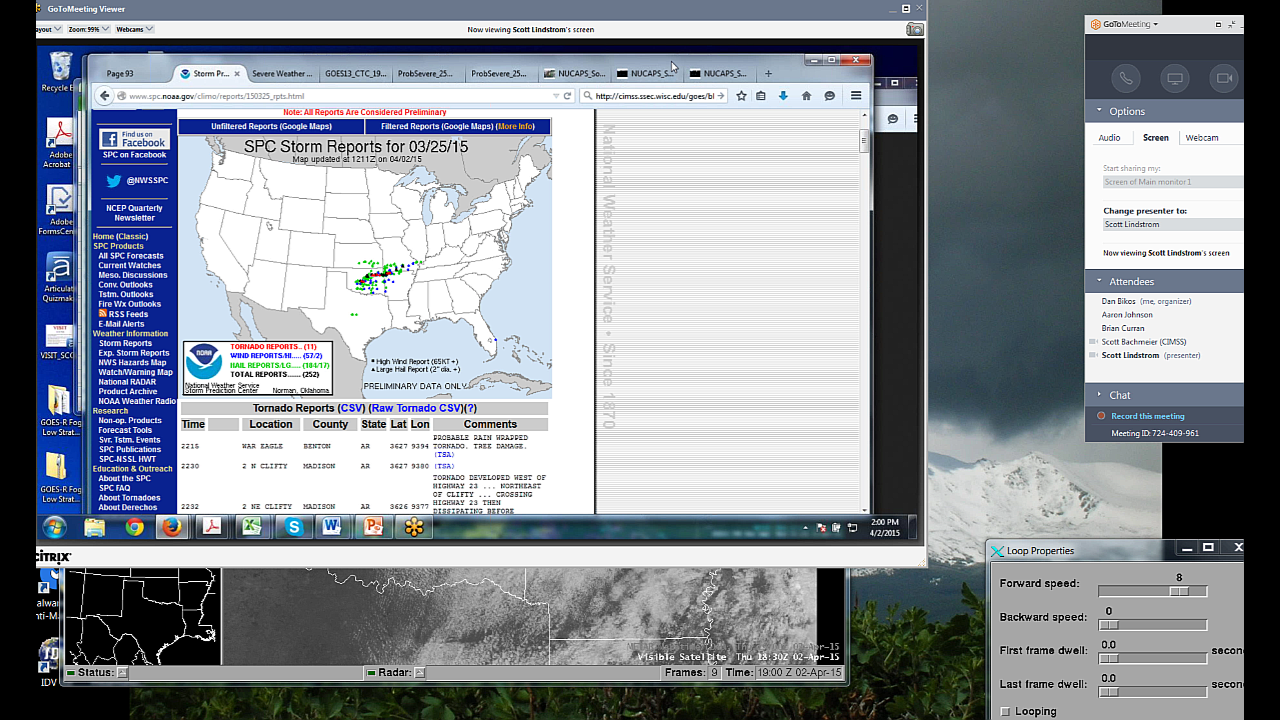The height and width of the screenshot is (720, 1280).
Task: Click the Firefox downloads arrow icon
Action: [783, 96]
